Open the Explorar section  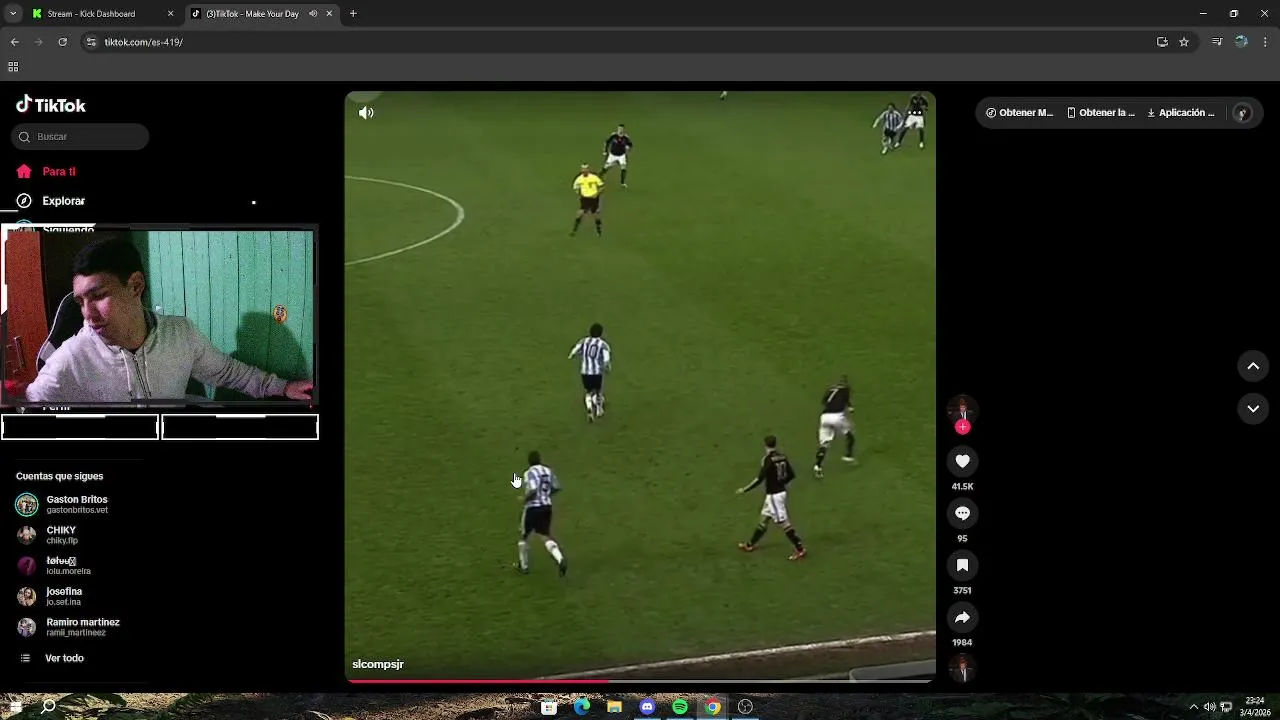pos(51,201)
